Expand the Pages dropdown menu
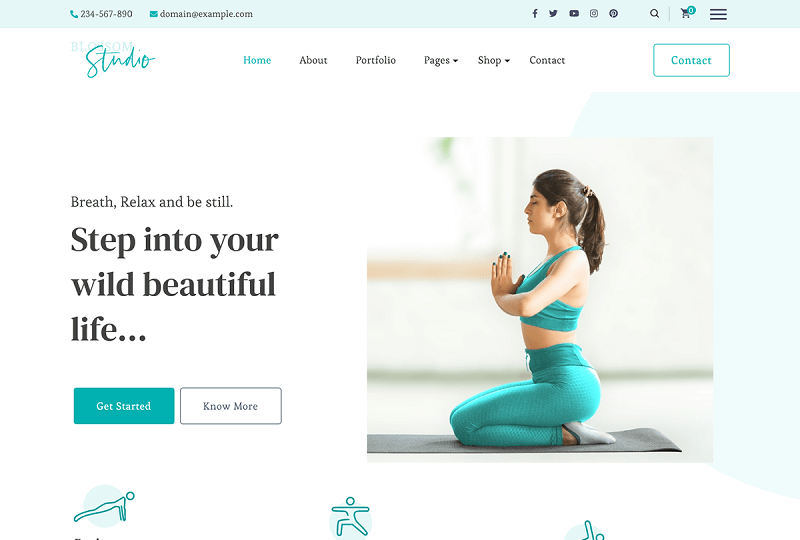 (441, 60)
